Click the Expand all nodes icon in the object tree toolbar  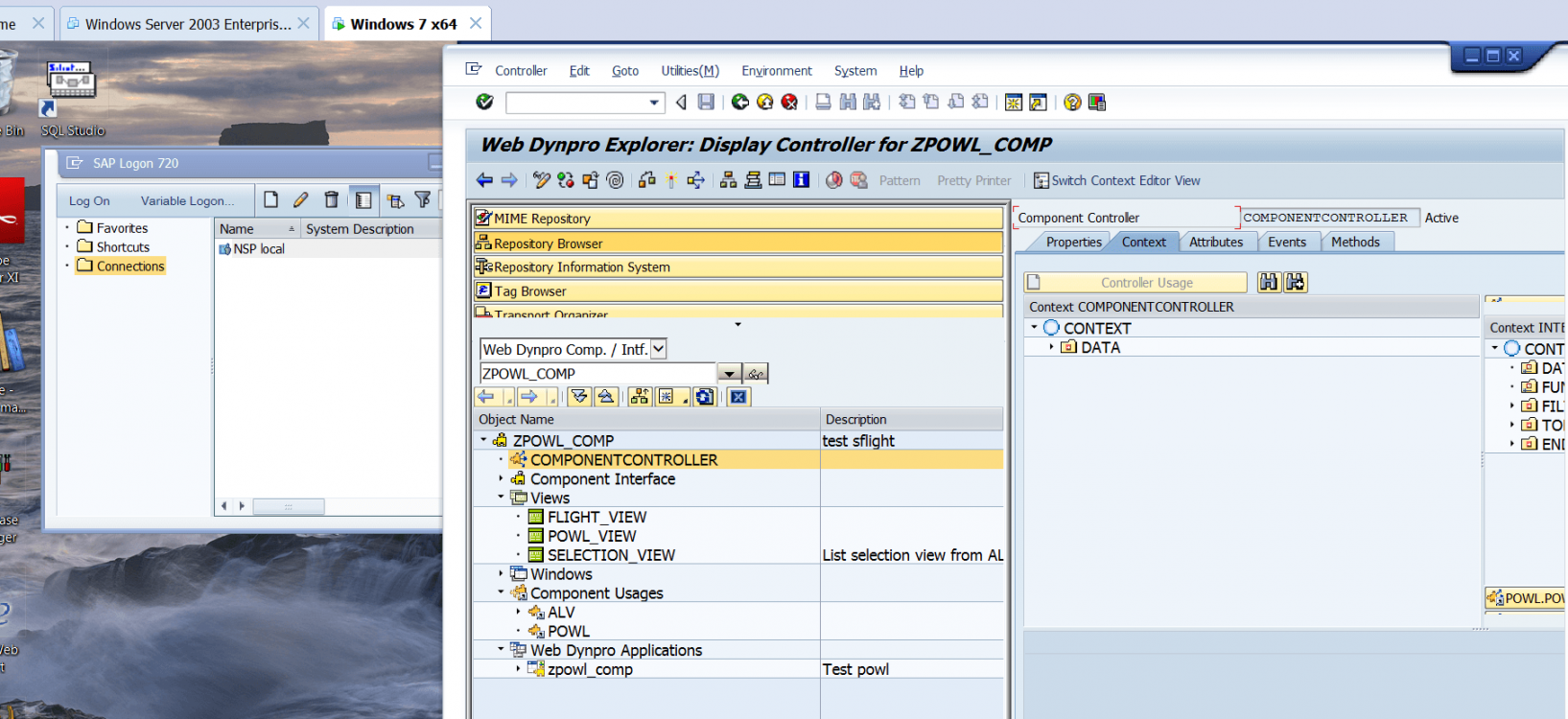(578, 397)
